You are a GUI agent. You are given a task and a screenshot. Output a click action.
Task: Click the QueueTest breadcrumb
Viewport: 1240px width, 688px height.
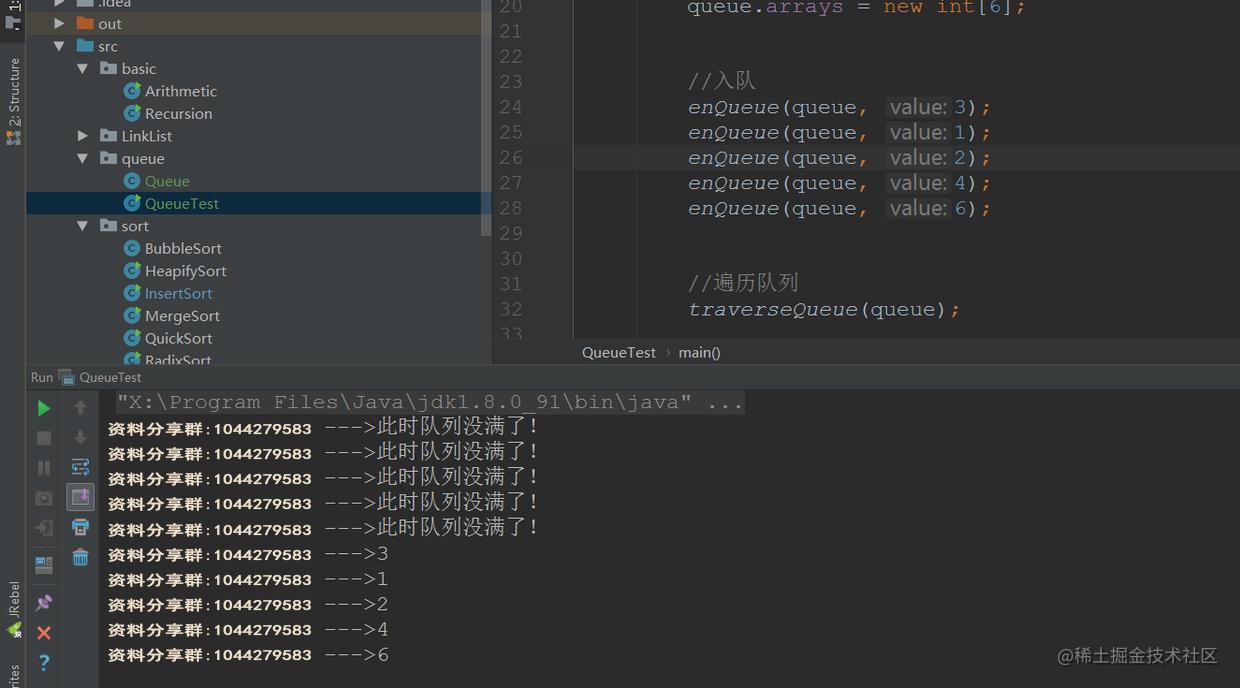tap(619, 352)
